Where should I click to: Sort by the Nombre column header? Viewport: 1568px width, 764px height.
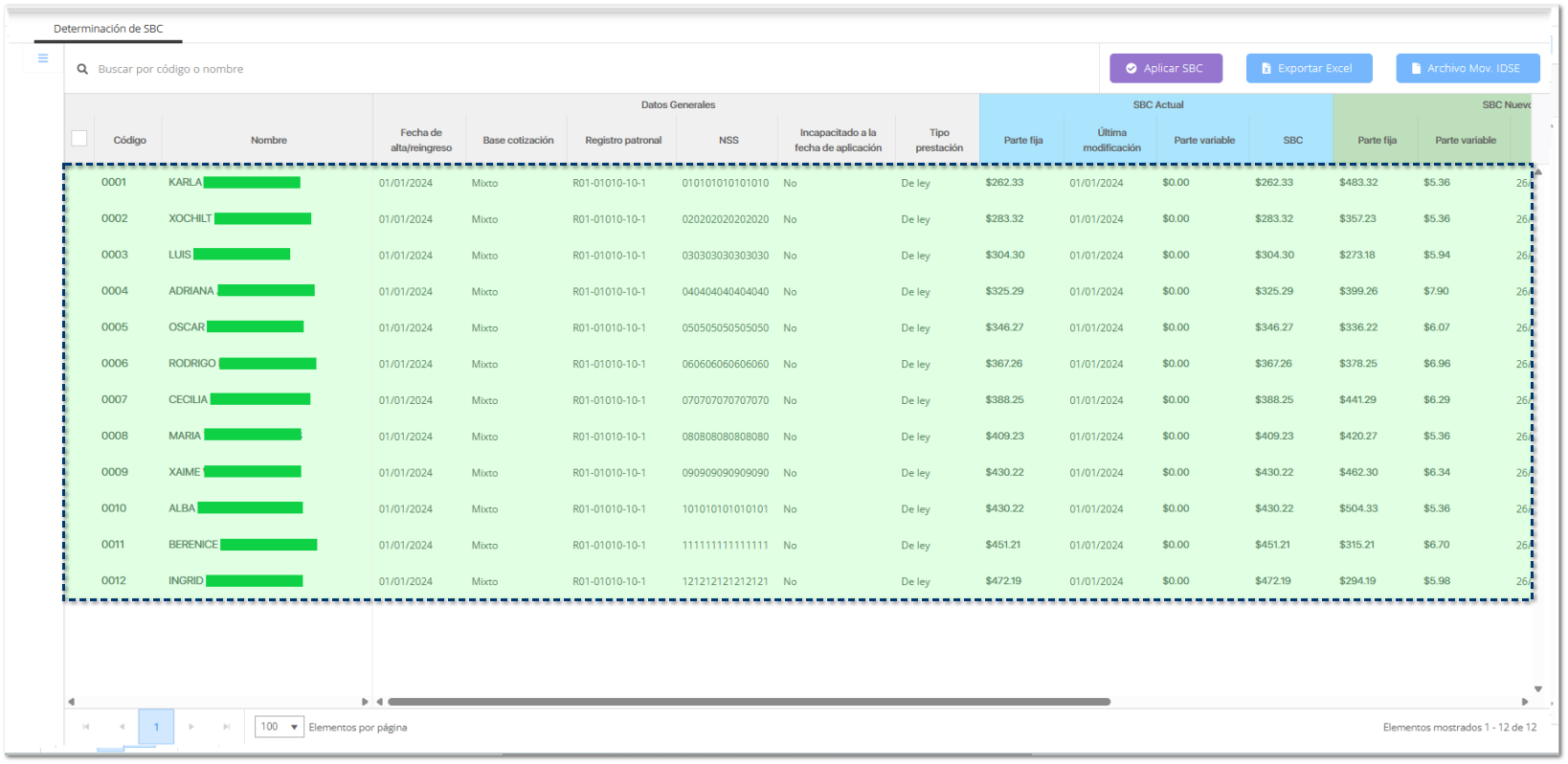tap(268, 140)
